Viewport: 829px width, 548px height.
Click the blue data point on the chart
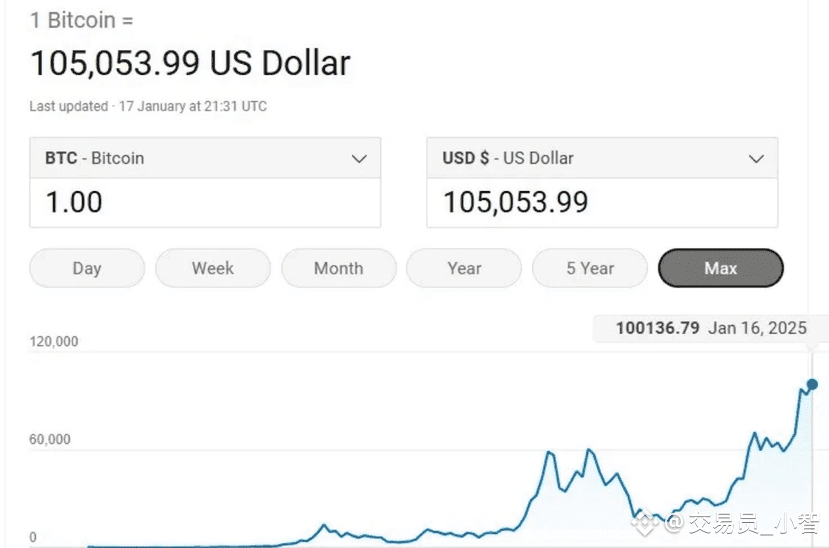point(812,384)
